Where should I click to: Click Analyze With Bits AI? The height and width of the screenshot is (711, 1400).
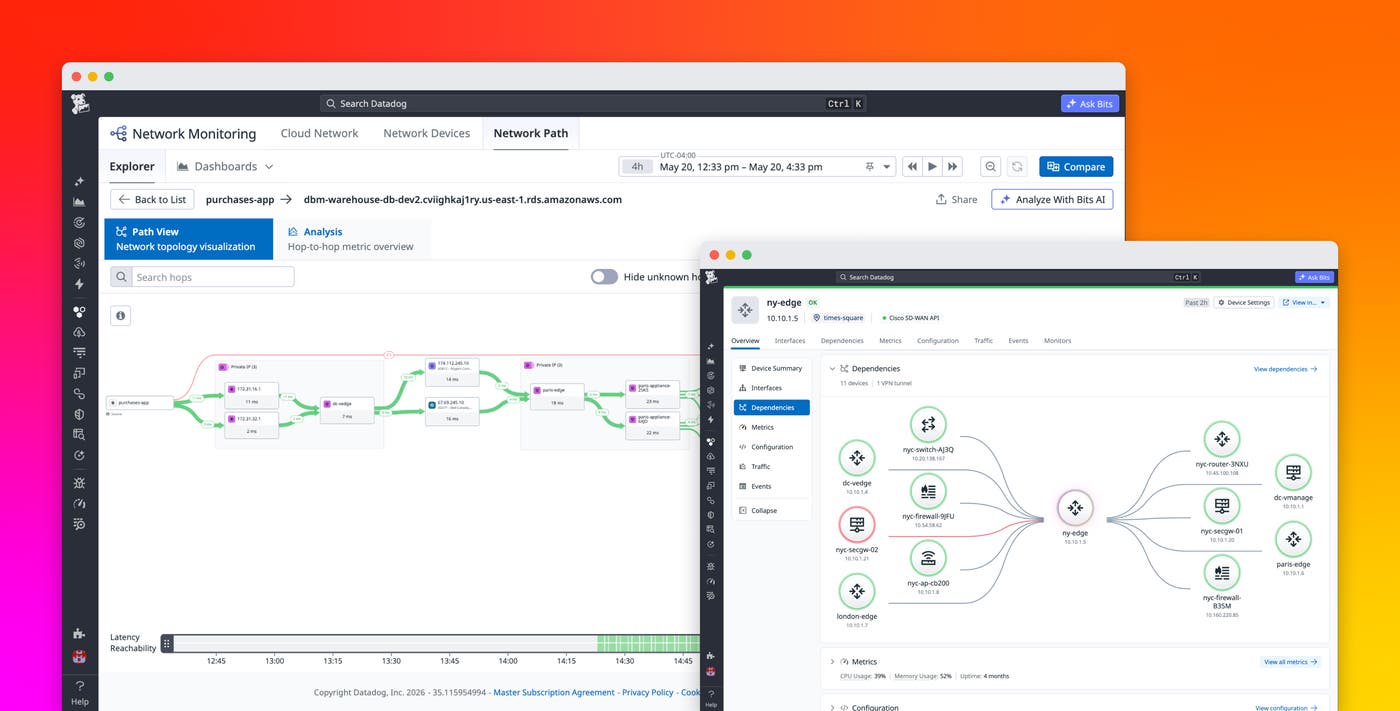[x=1052, y=199]
